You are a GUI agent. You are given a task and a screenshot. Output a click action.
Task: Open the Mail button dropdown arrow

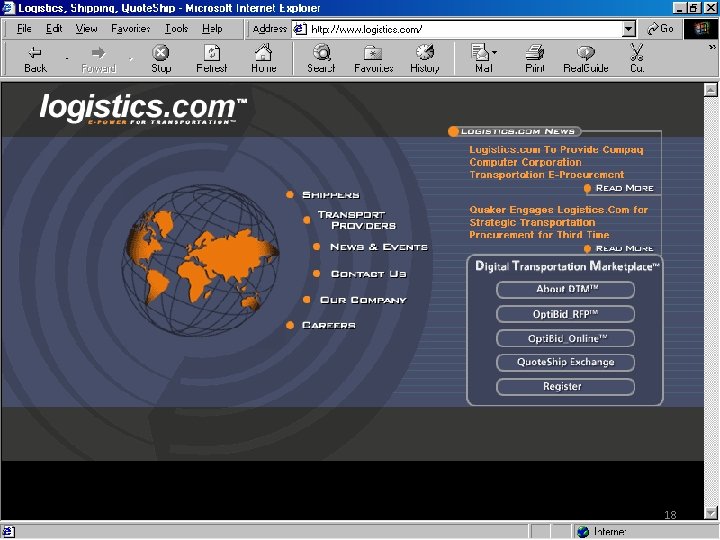coord(495,52)
